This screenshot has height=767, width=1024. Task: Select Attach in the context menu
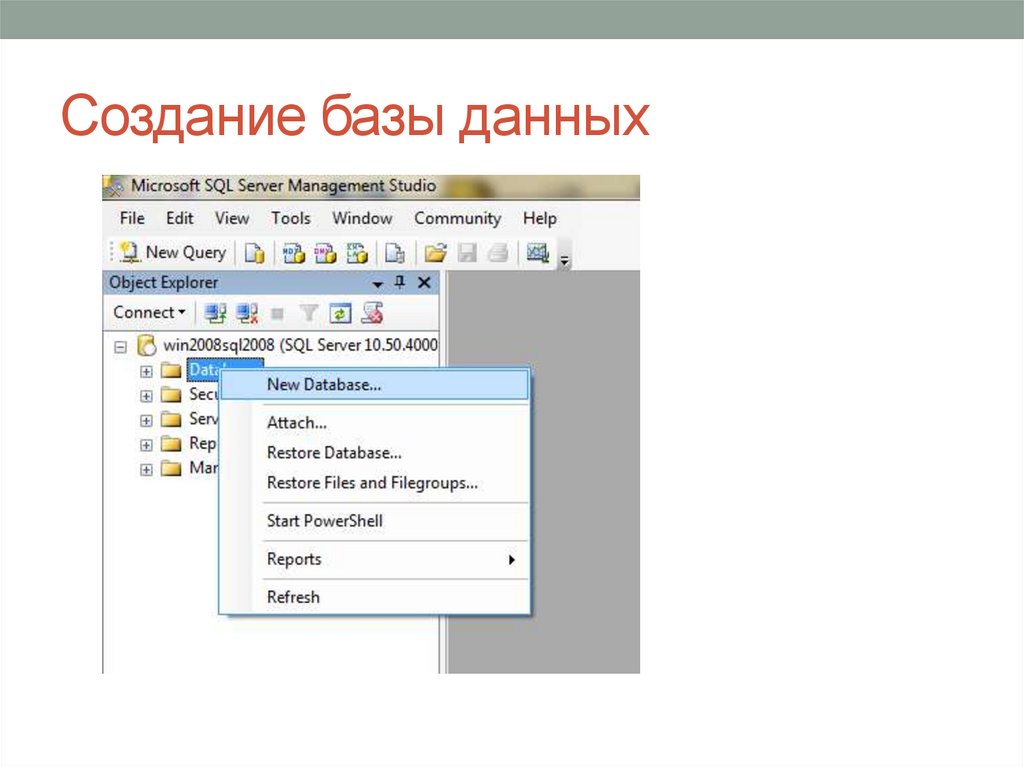297,422
